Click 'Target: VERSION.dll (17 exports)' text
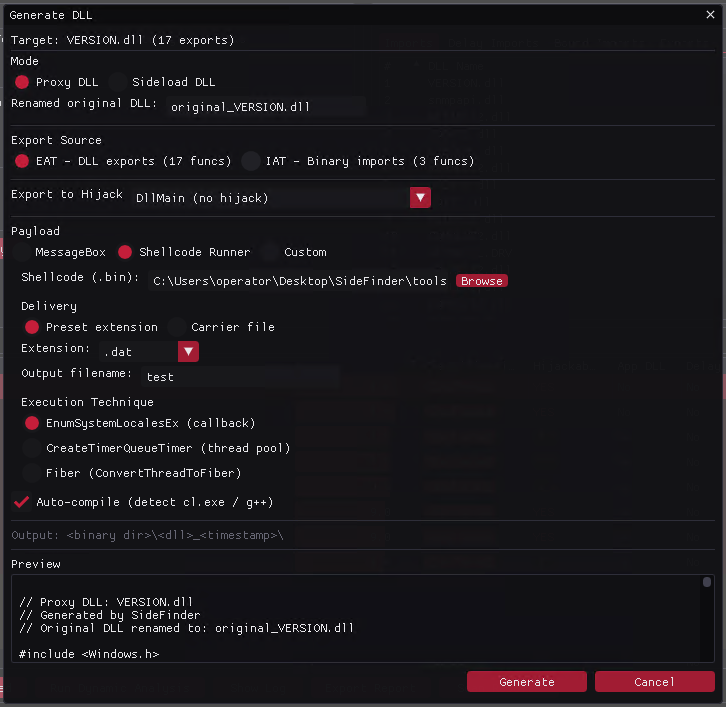The image size is (726, 707). pos(122,40)
